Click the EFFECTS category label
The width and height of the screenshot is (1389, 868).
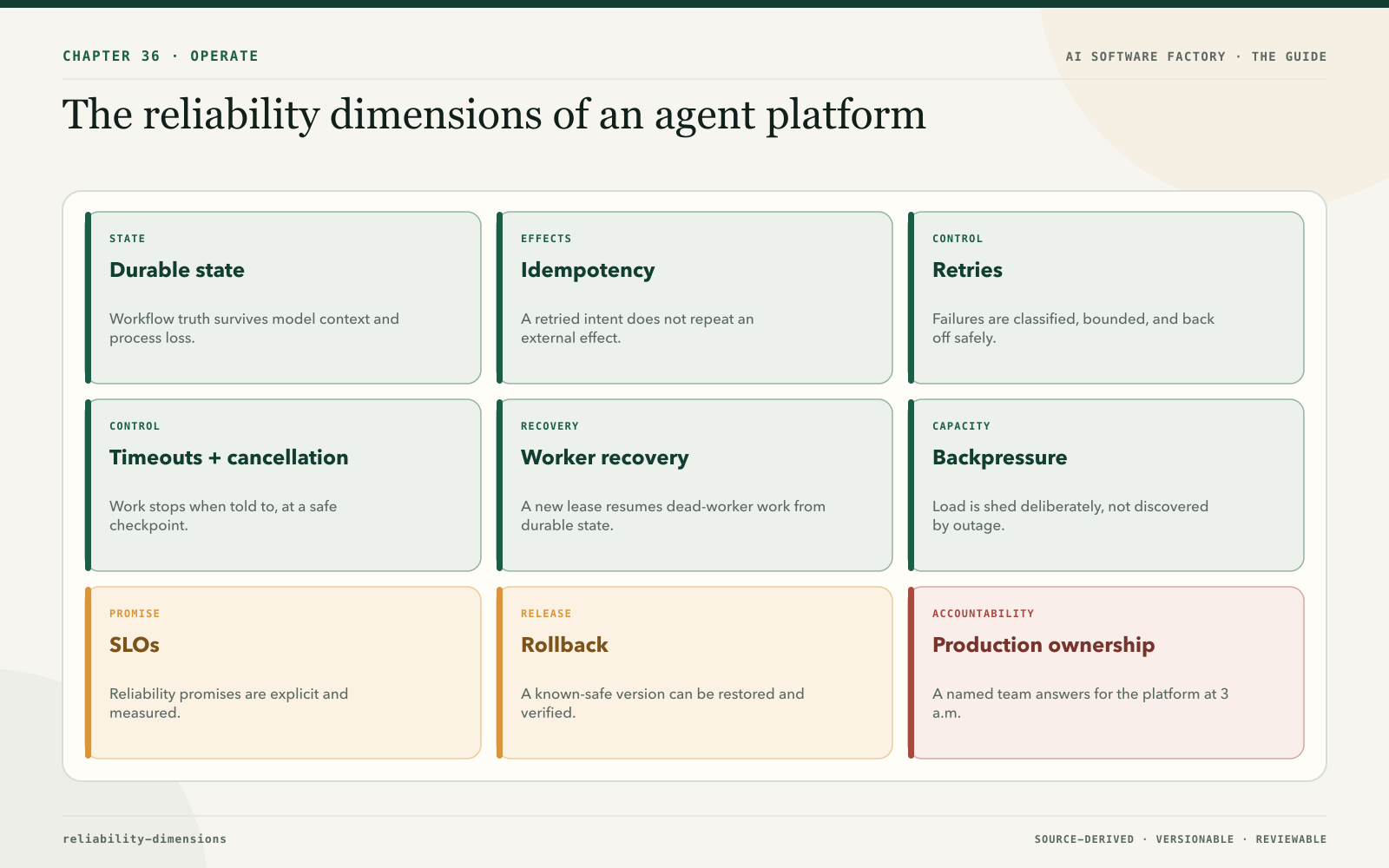[x=546, y=239]
